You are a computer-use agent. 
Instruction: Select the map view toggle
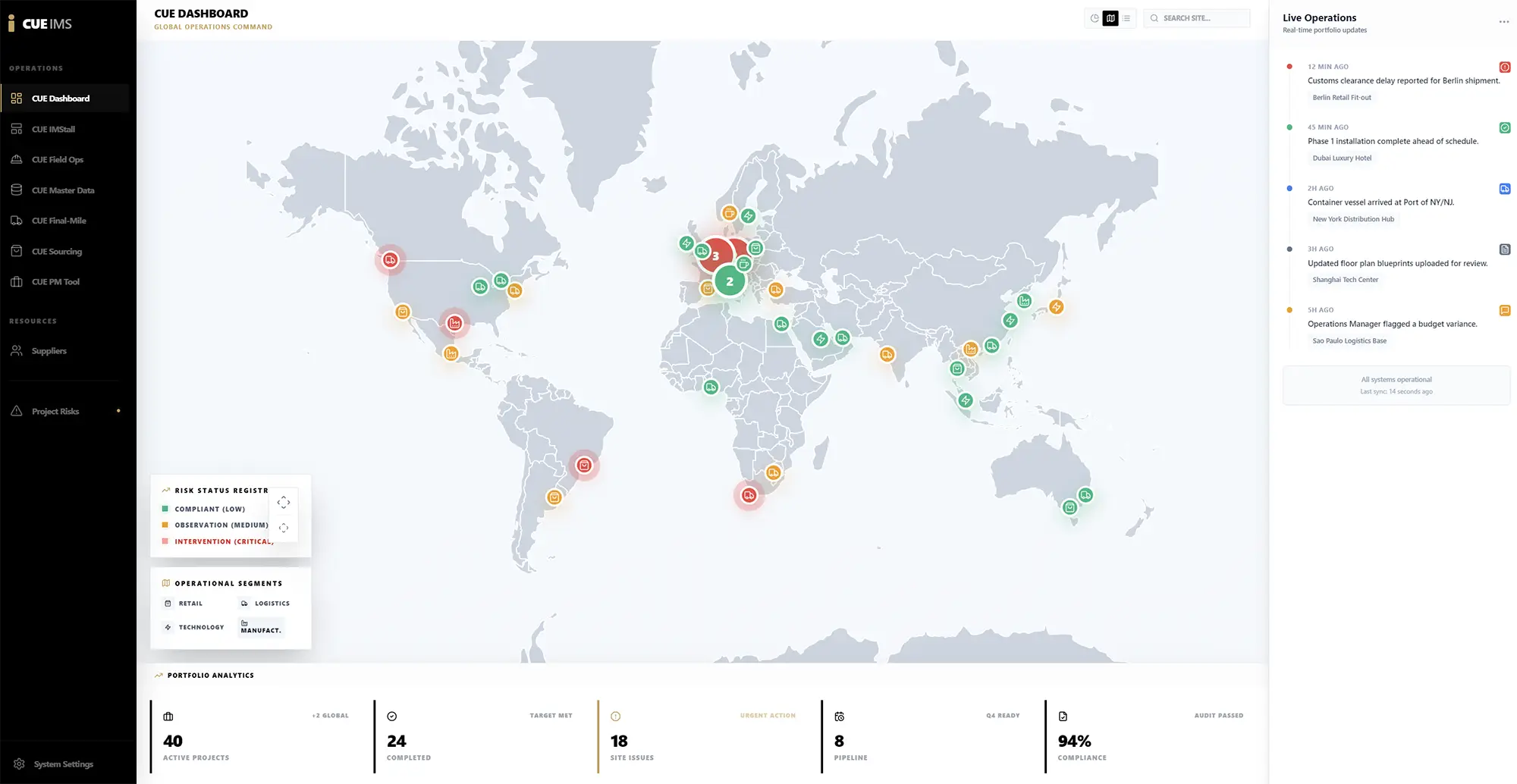coord(1110,18)
